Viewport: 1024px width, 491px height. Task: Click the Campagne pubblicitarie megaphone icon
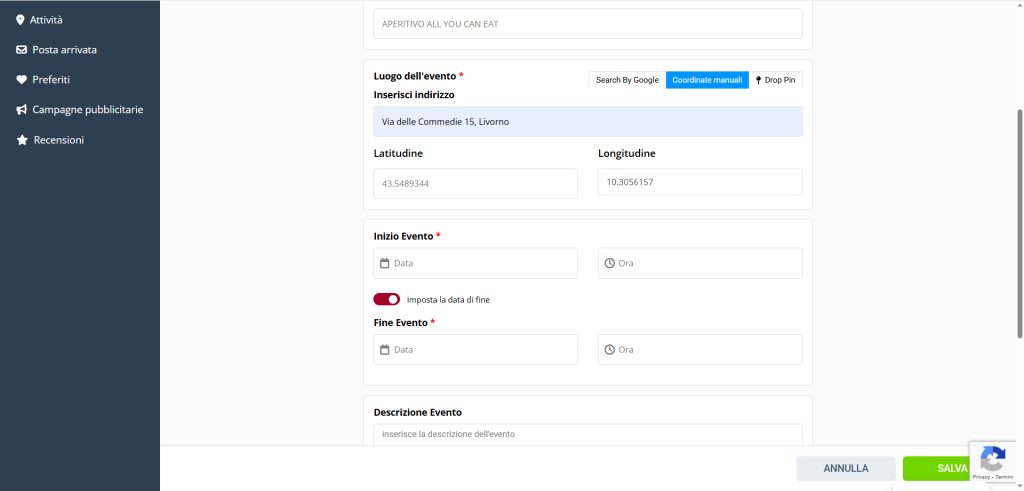click(22, 109)
